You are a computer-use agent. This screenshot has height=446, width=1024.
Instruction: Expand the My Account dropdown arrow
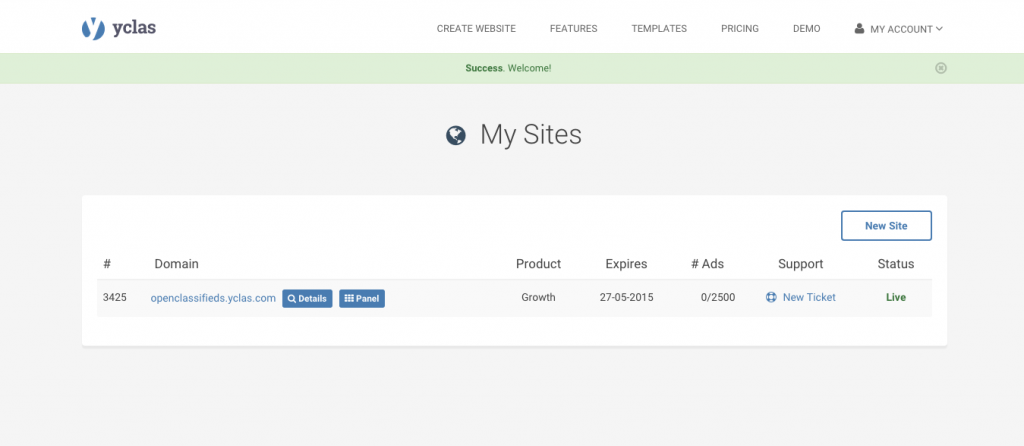coord(939,29)
